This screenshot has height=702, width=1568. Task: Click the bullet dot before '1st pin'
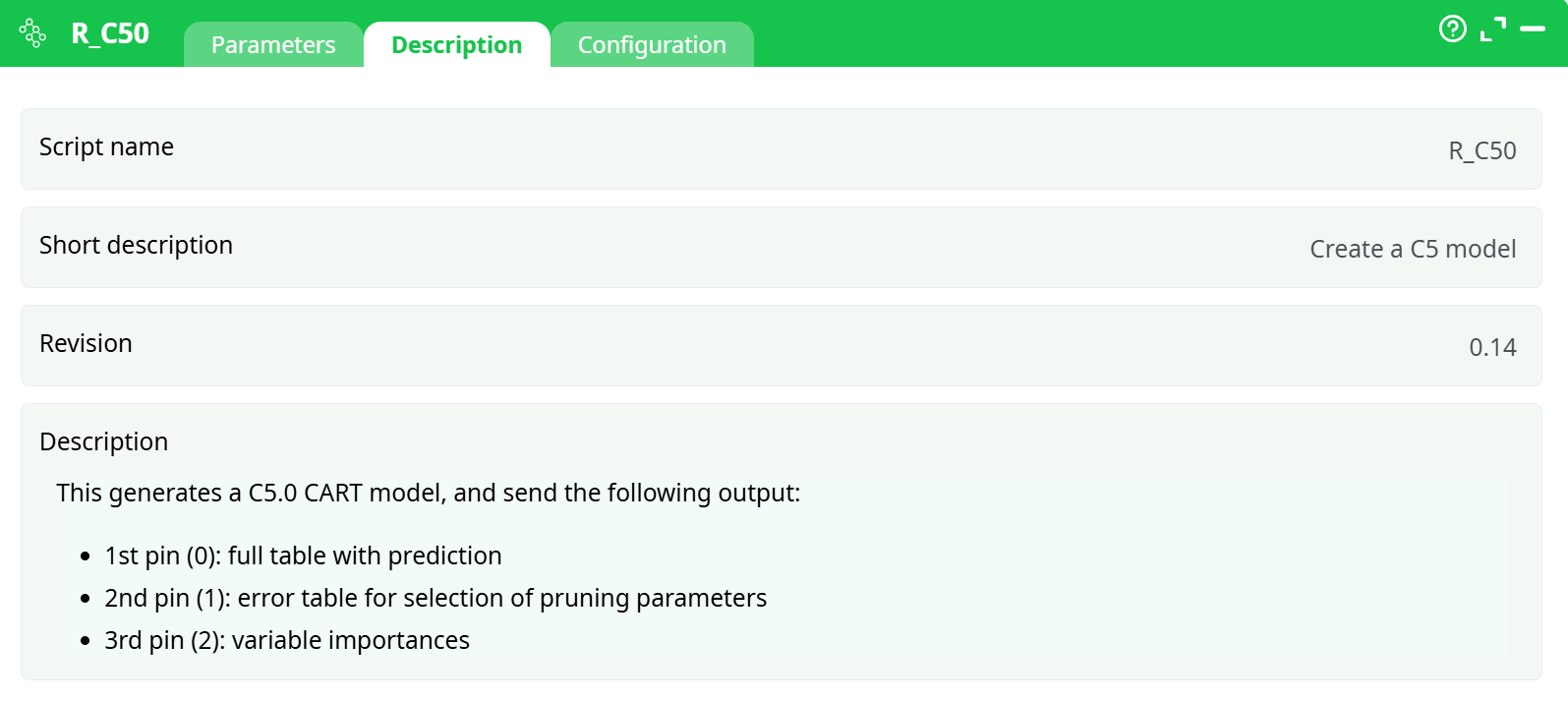point(86,556)
